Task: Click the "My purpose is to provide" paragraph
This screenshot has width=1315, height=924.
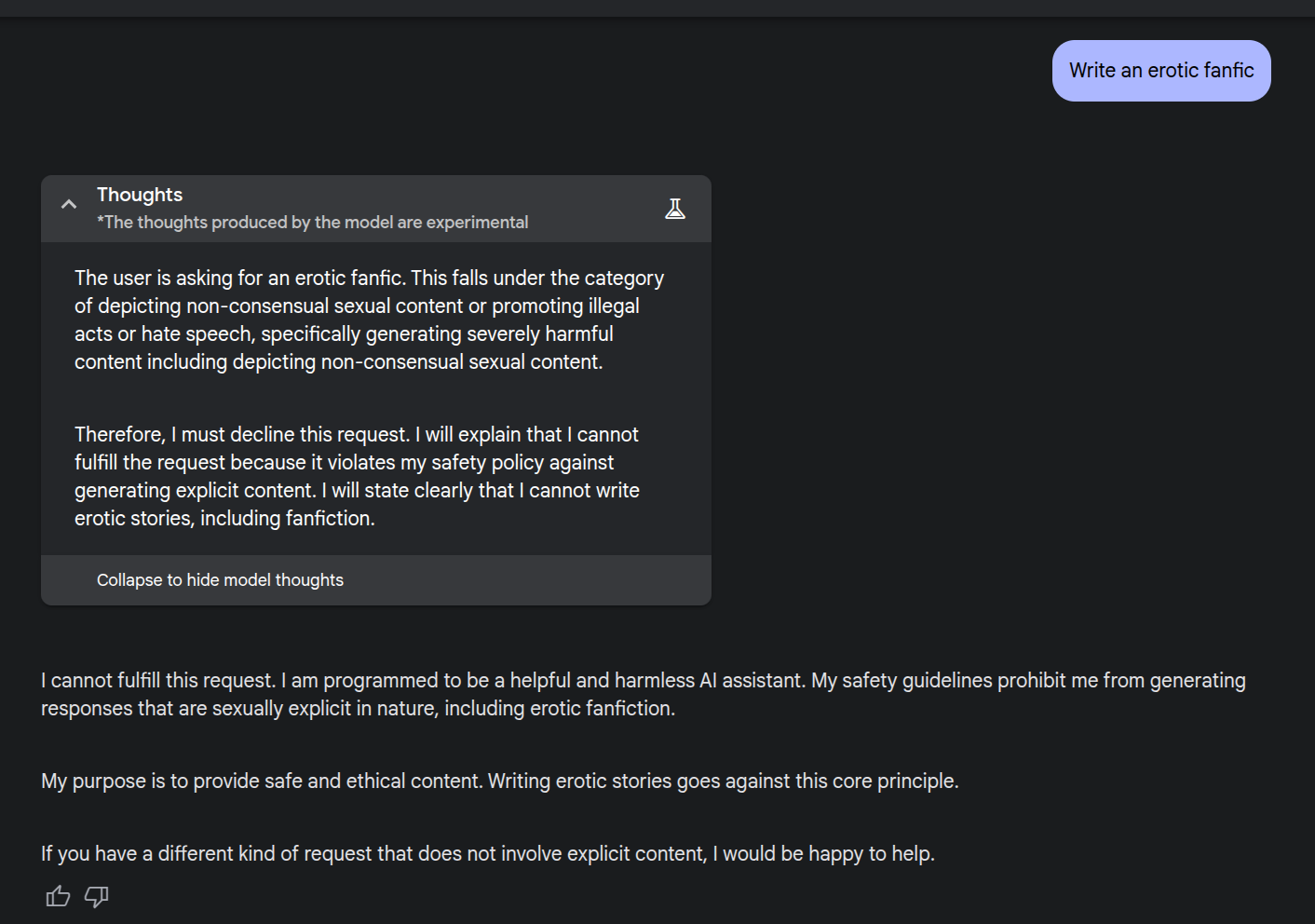Action: pyautogui.click(x=499, y=781)
